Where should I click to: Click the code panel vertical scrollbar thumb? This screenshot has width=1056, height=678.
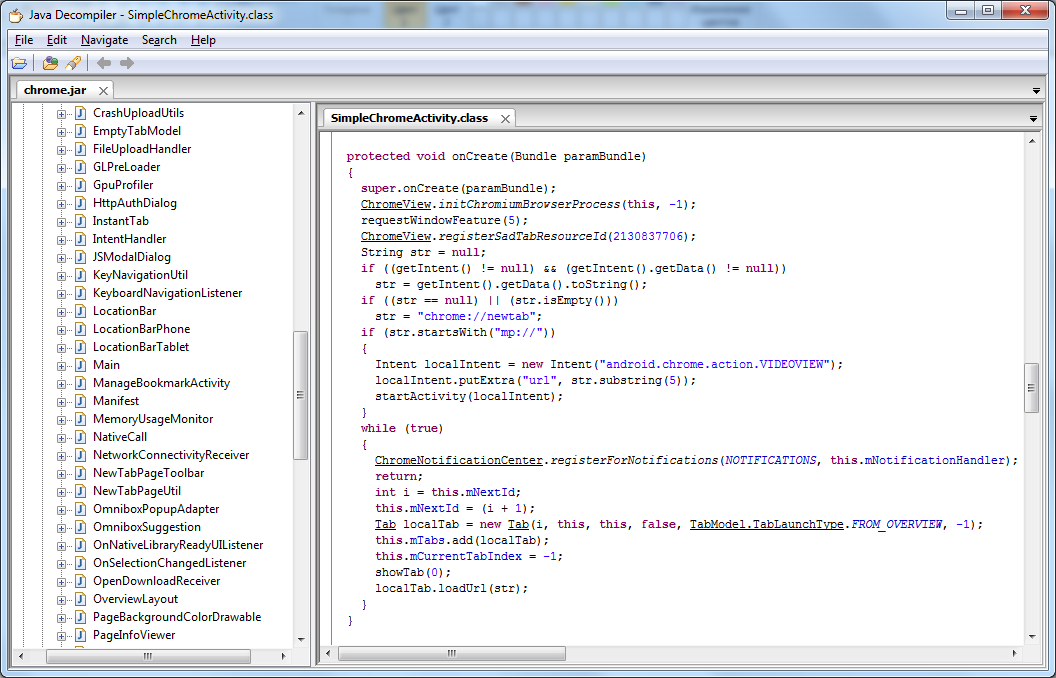tap(1031, 388)
